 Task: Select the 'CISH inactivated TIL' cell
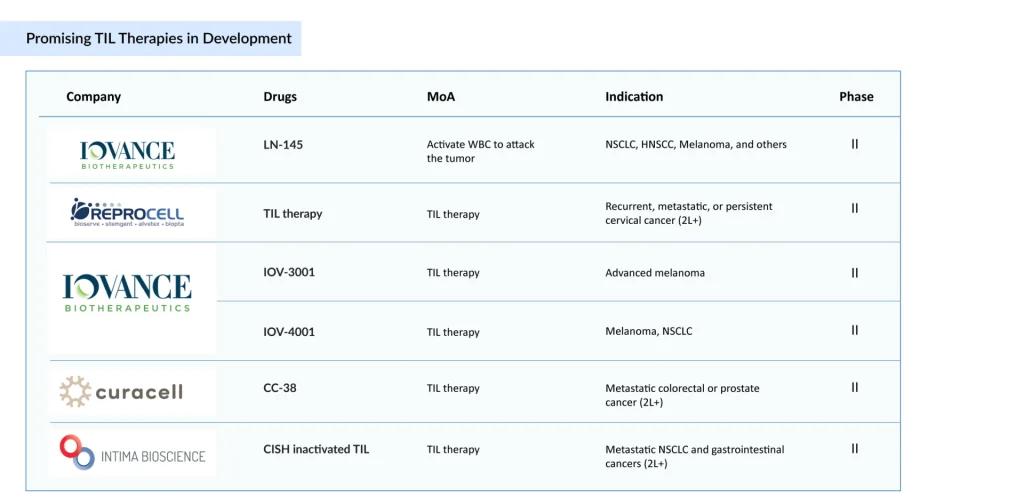click(x=316, y=449)
